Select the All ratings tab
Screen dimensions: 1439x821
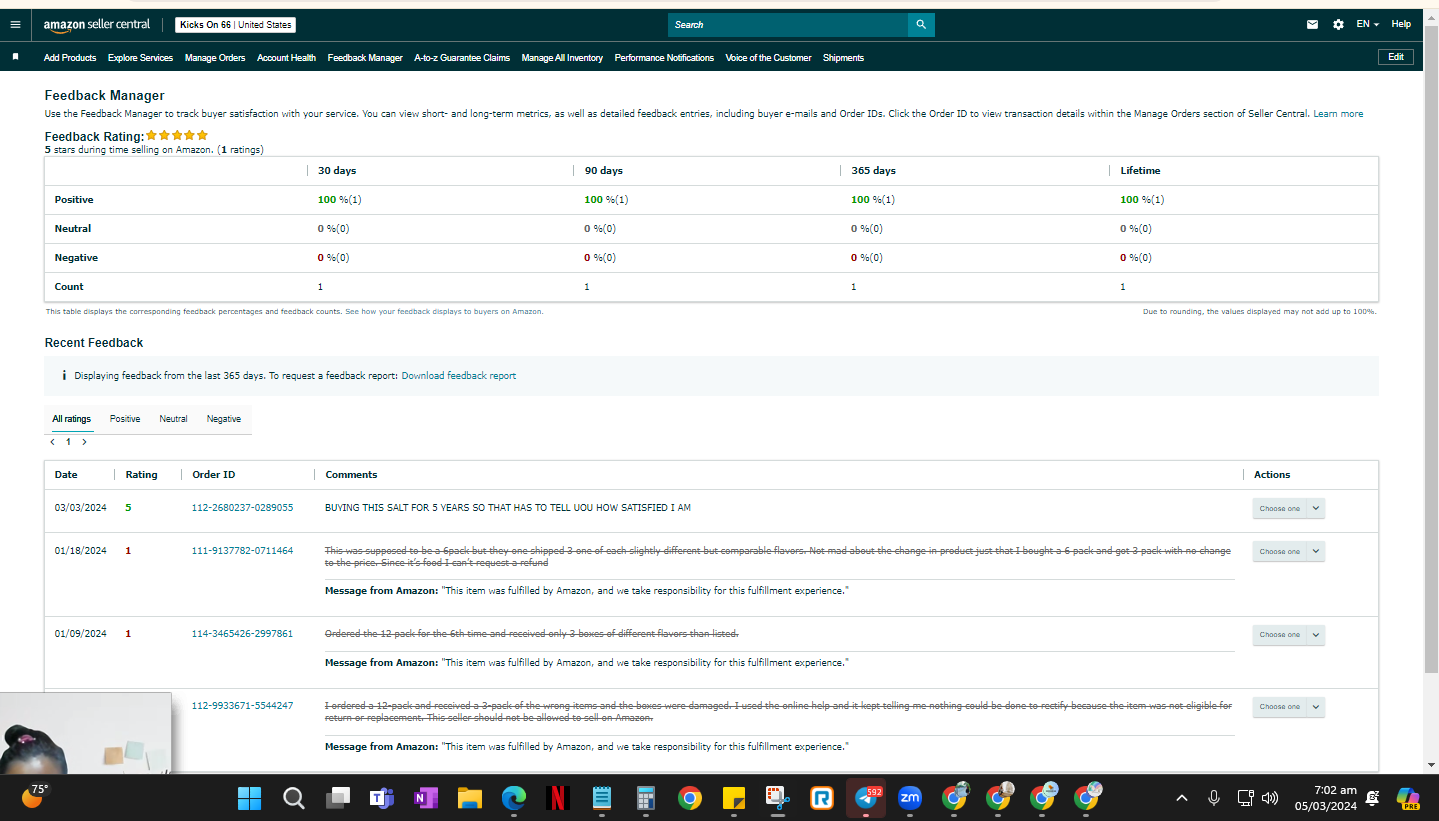(x=72, y=419)
